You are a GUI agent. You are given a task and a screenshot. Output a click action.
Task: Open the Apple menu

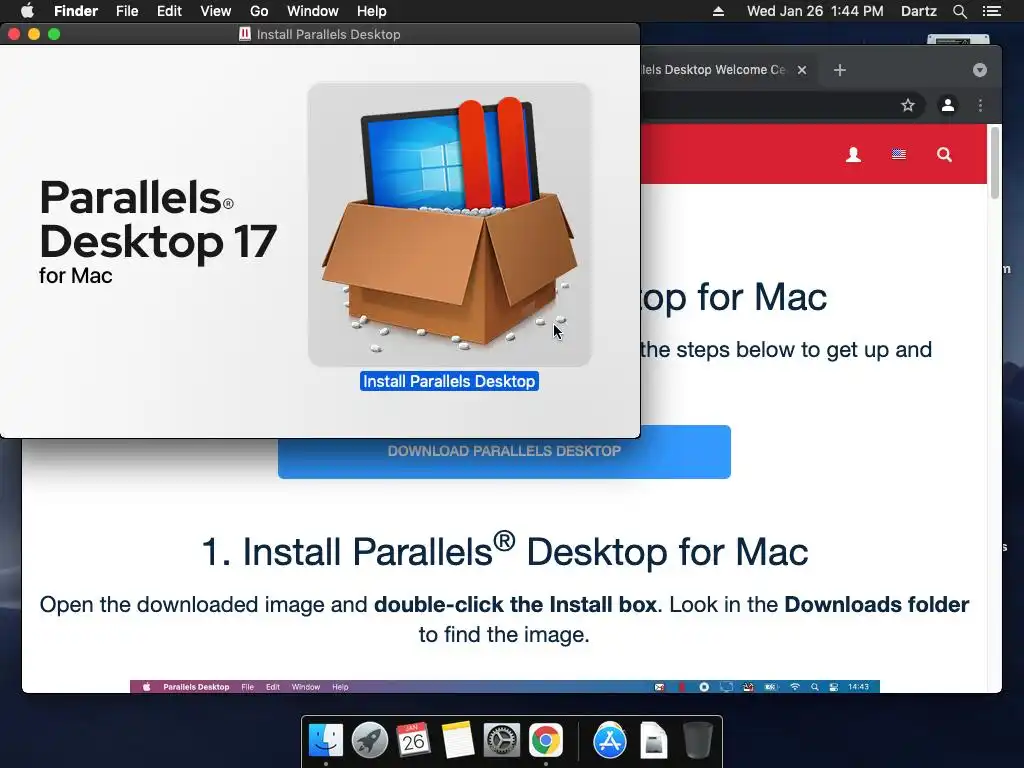pos(27,11)
